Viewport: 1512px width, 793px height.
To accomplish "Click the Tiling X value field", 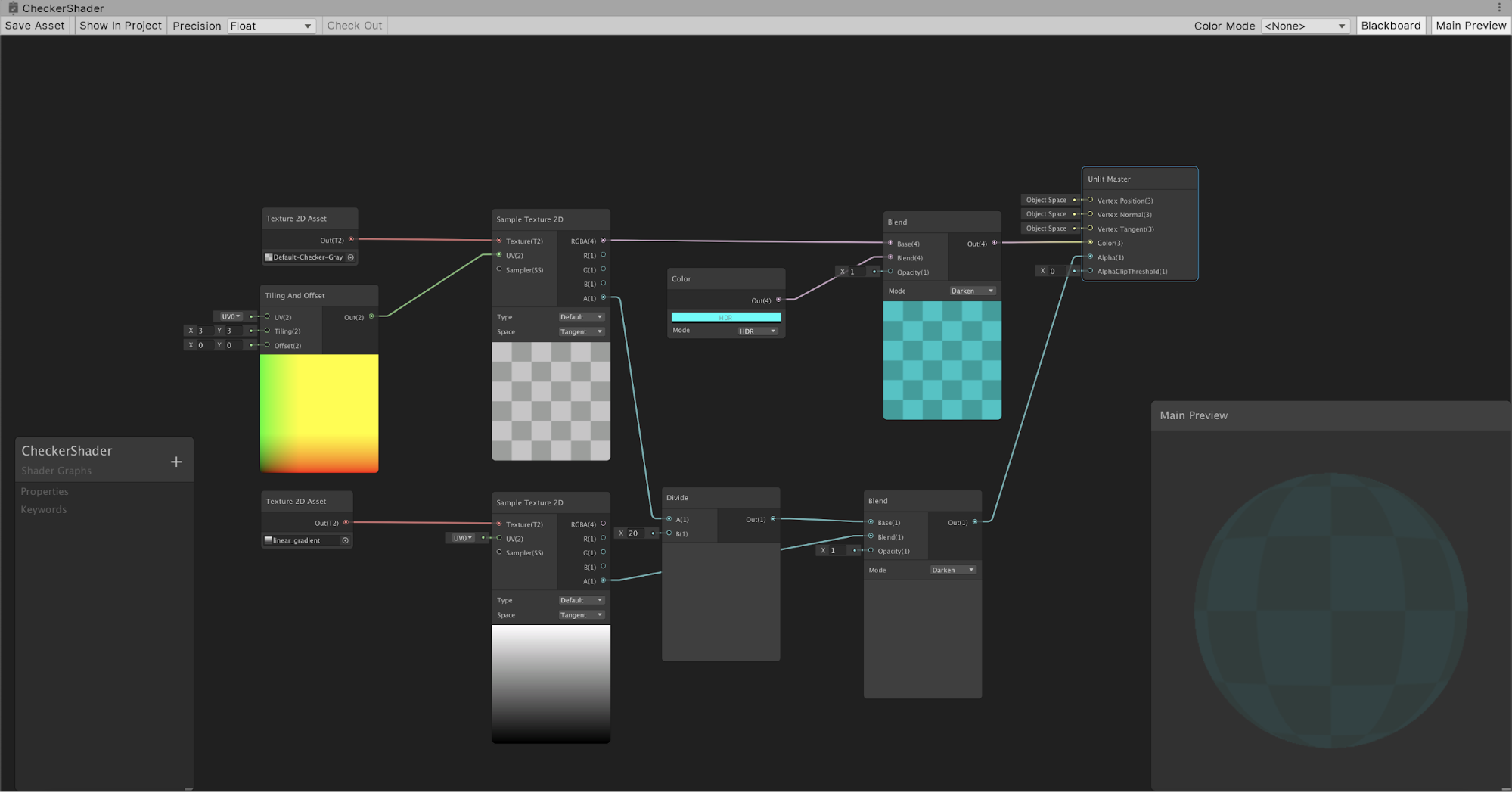I will (x=204, y=331).
